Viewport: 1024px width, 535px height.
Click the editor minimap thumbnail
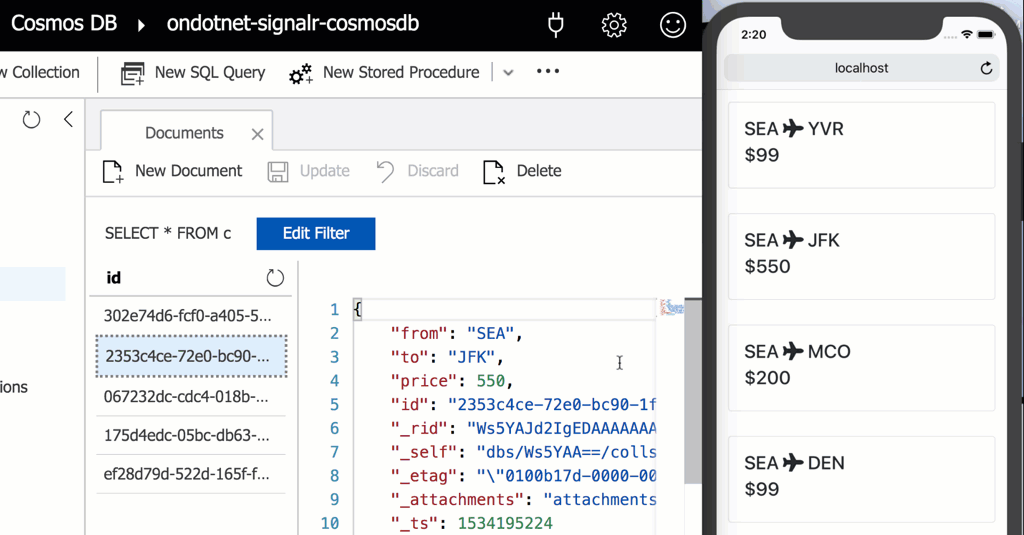(x=671, y=307)
